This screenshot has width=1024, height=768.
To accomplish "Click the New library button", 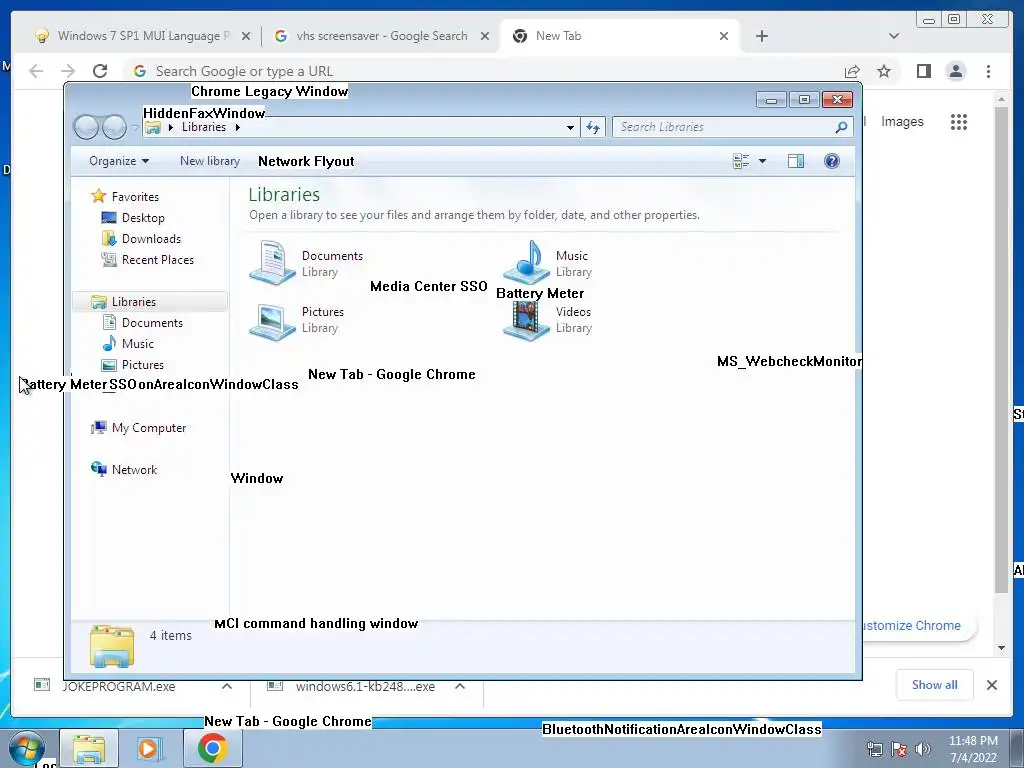I will pos(210,161).
